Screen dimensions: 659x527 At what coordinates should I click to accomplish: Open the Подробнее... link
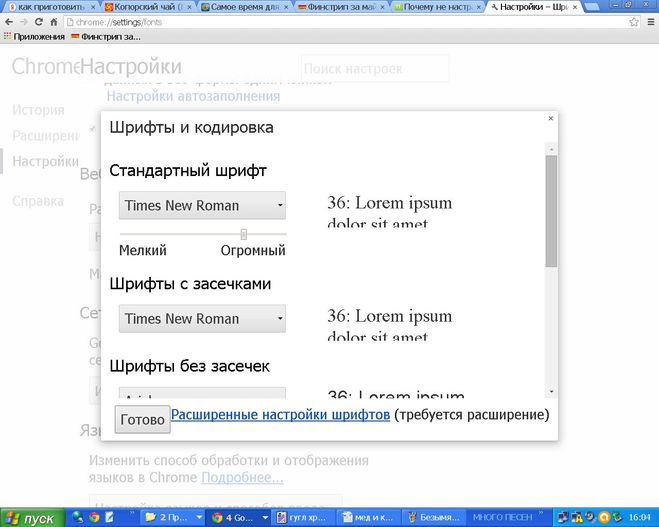pyautogui.click(x=243, y=478)
